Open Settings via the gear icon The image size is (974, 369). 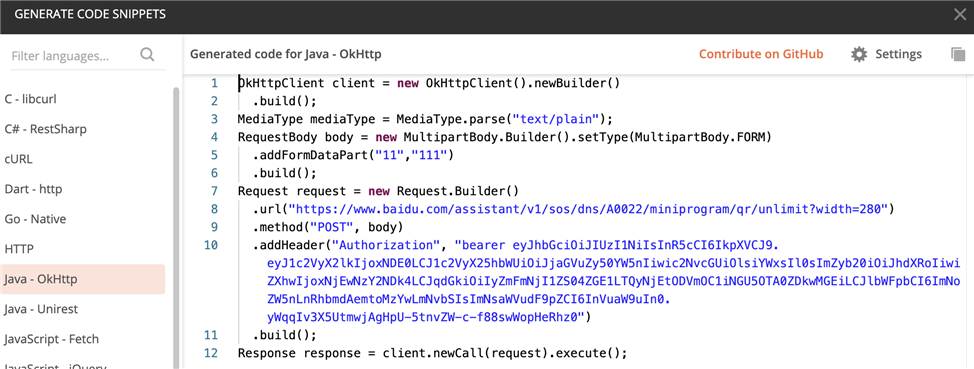[858, 54]
